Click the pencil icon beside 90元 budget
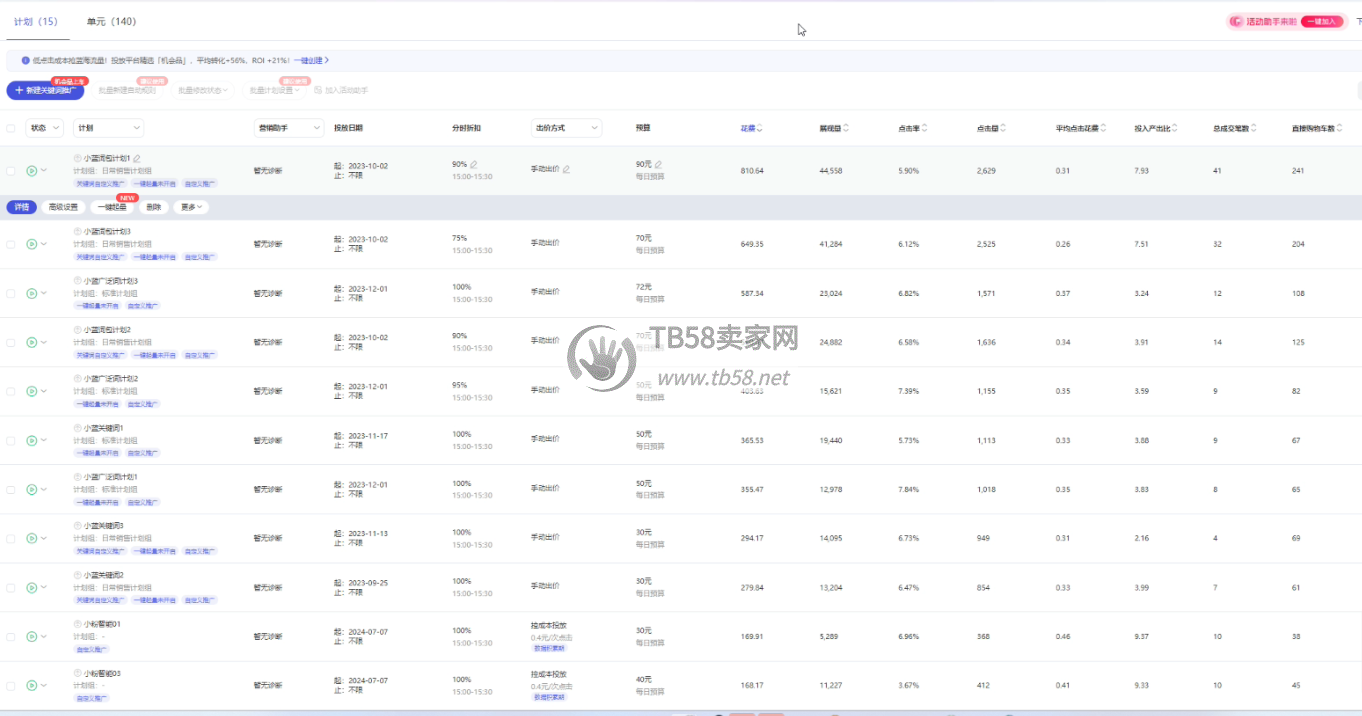Viewport: 1362px width, 716px height. pyautogui.click(x=658, y=164)
